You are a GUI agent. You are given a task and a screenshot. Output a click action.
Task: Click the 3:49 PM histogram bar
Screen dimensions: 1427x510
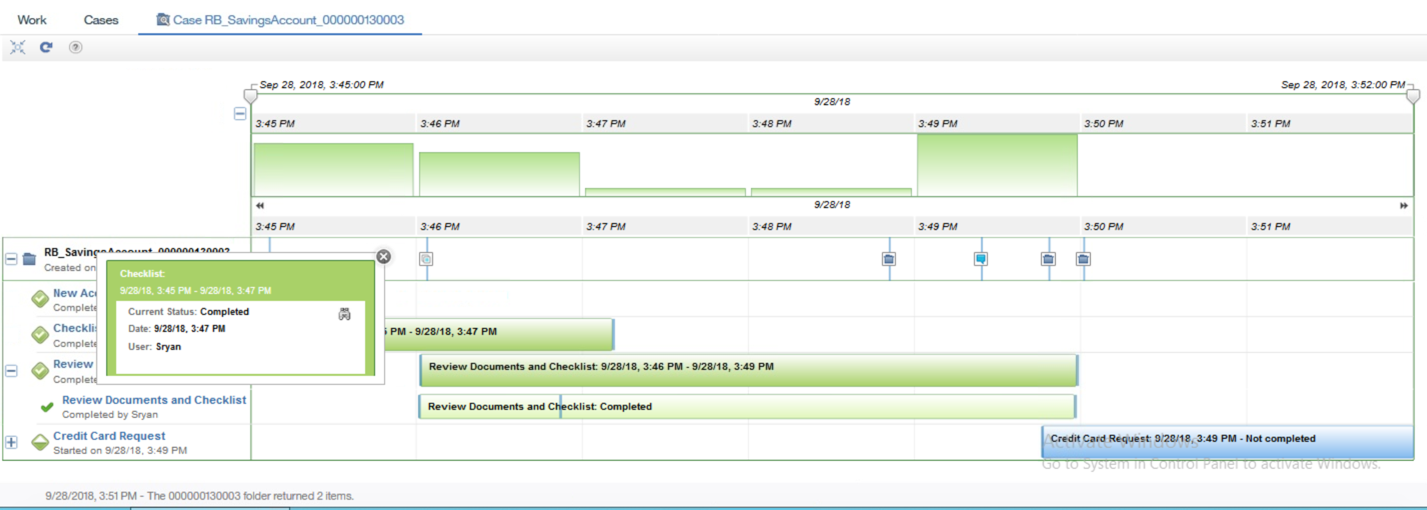[x=997, y=165]
